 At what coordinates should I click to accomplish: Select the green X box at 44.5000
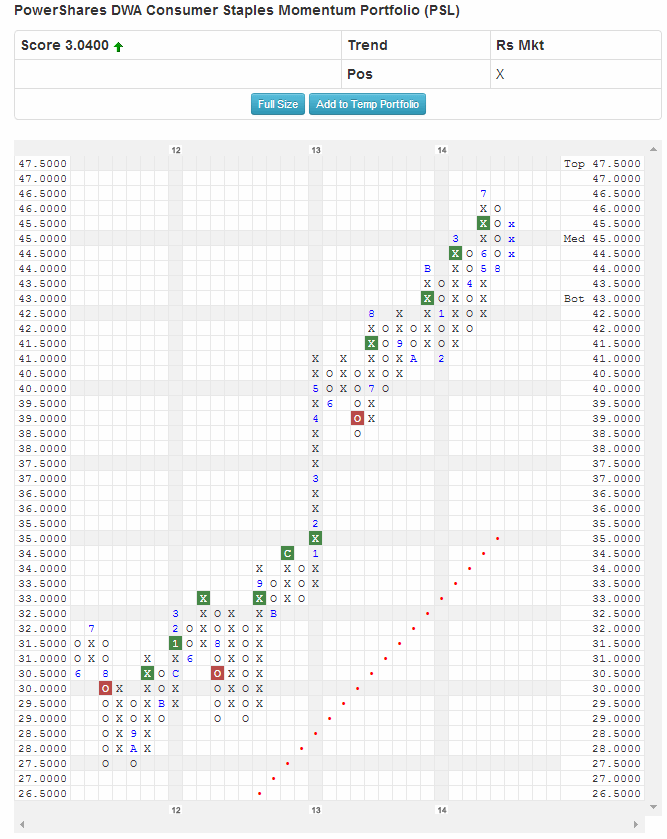(x=455, y=254)
